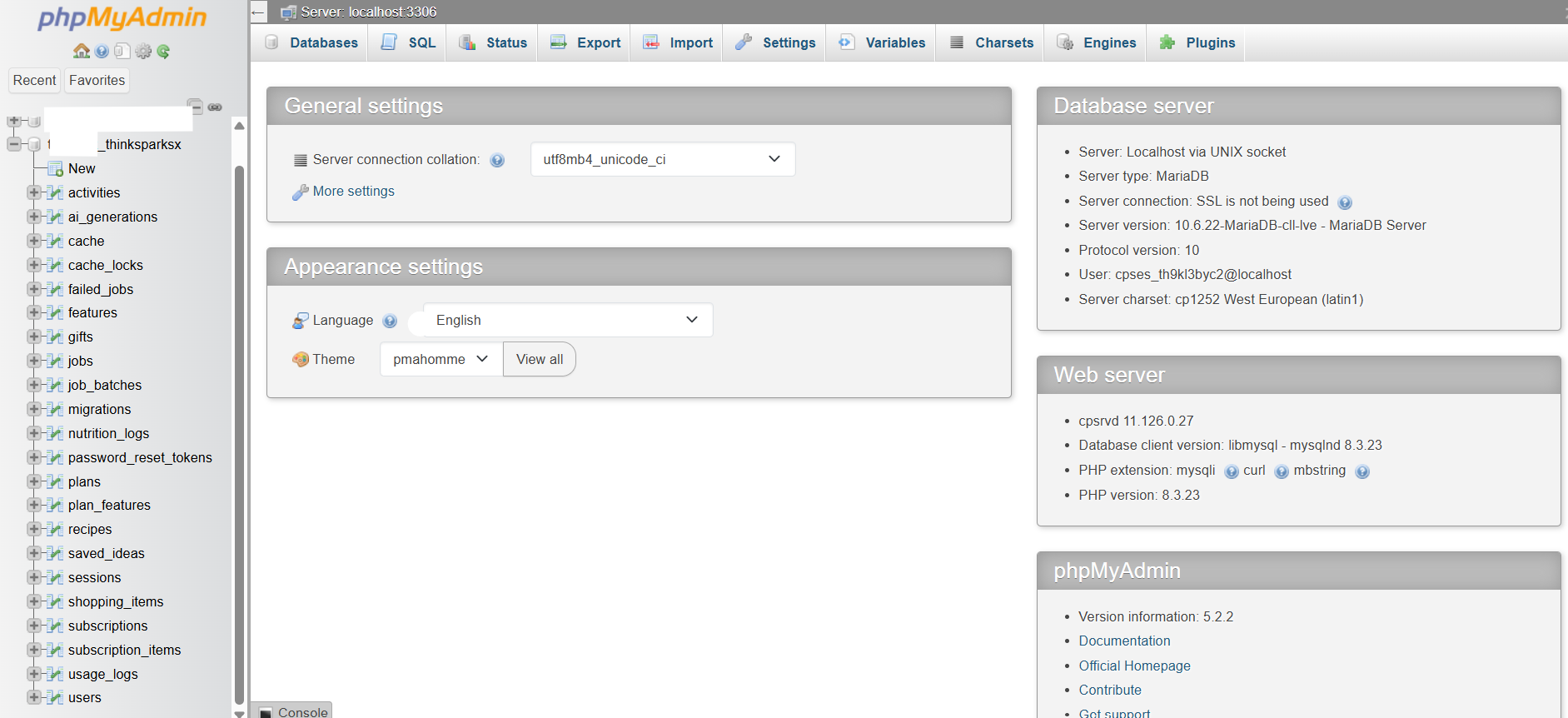Image resolution: width=1568 pixels, height=718 pixels.
Task: Open the Variables tab
Action: (x=881, y=42)
